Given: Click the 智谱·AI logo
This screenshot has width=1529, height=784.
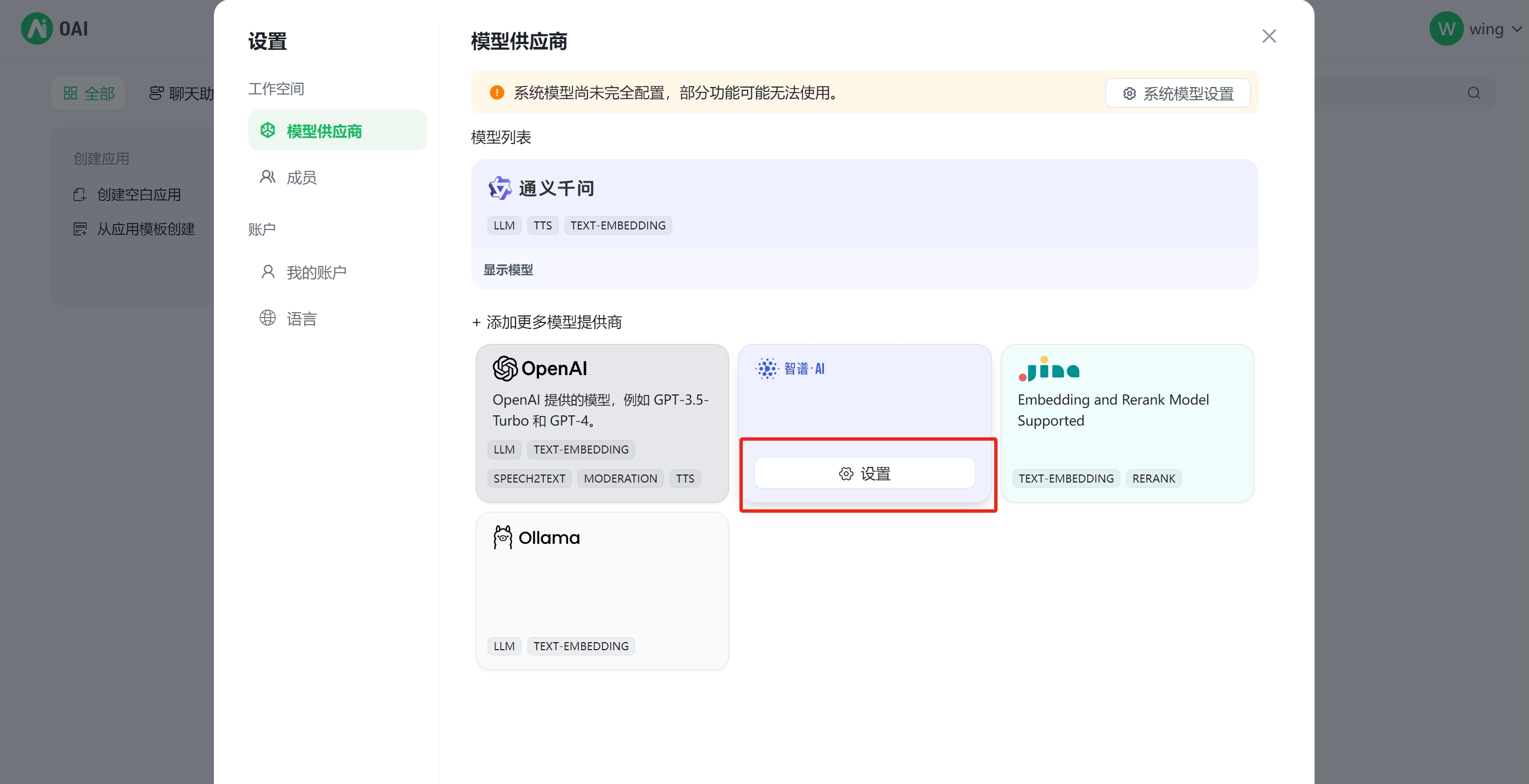Looking at the screenshot, I should 789,369.
